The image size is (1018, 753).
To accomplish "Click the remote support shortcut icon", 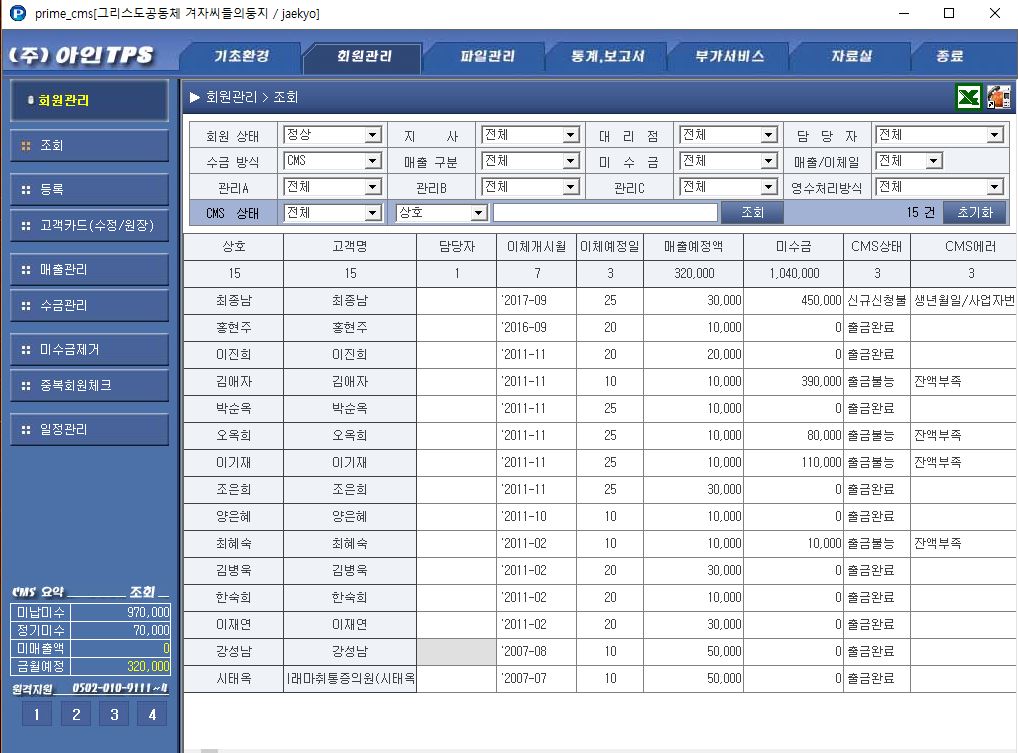I will coord(998,97).
